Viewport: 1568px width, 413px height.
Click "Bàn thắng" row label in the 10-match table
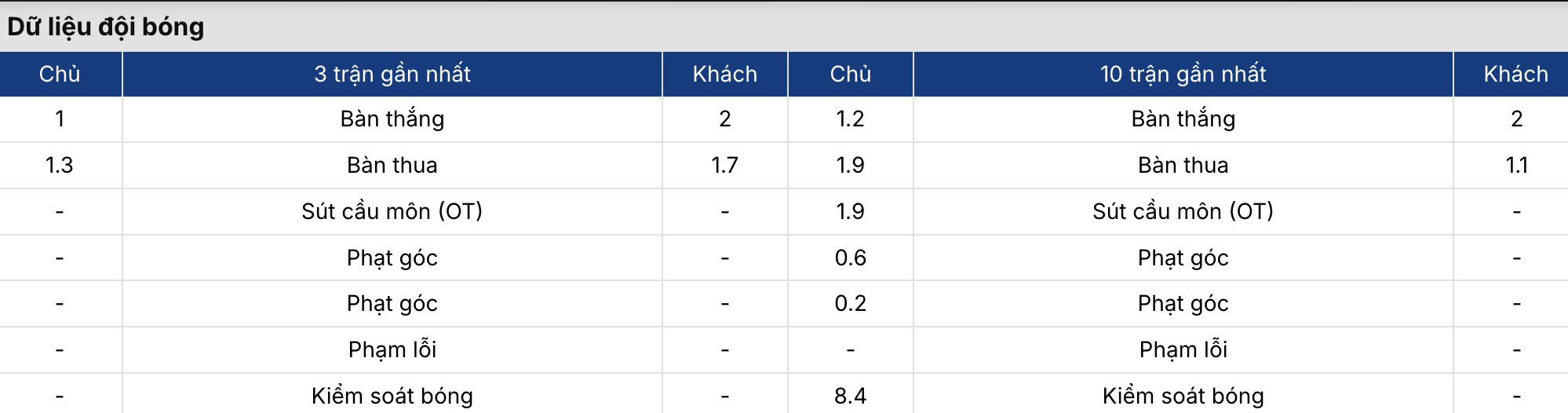[1183, 119]
